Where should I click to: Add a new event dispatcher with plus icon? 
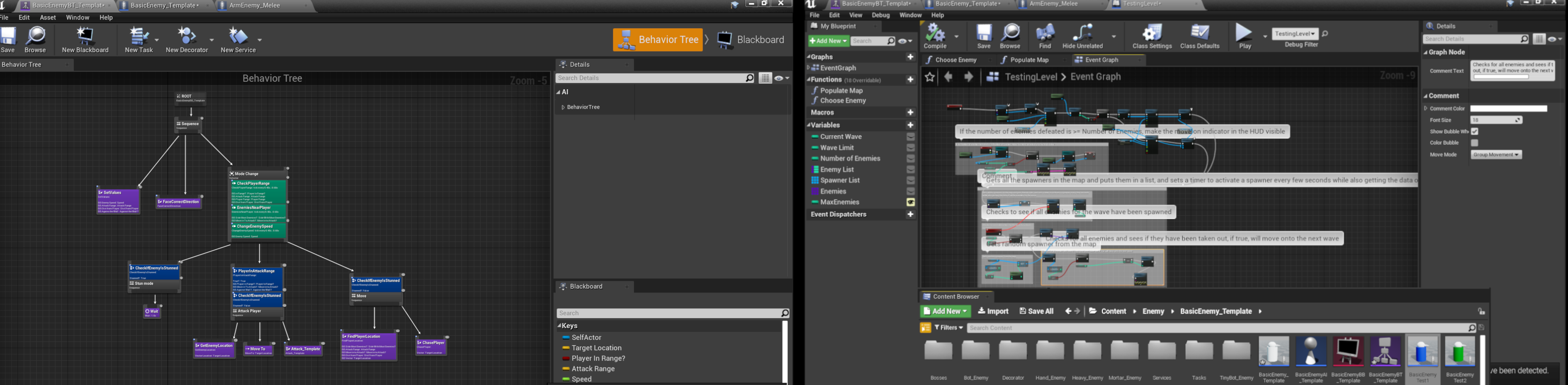(x=911, y=214)
